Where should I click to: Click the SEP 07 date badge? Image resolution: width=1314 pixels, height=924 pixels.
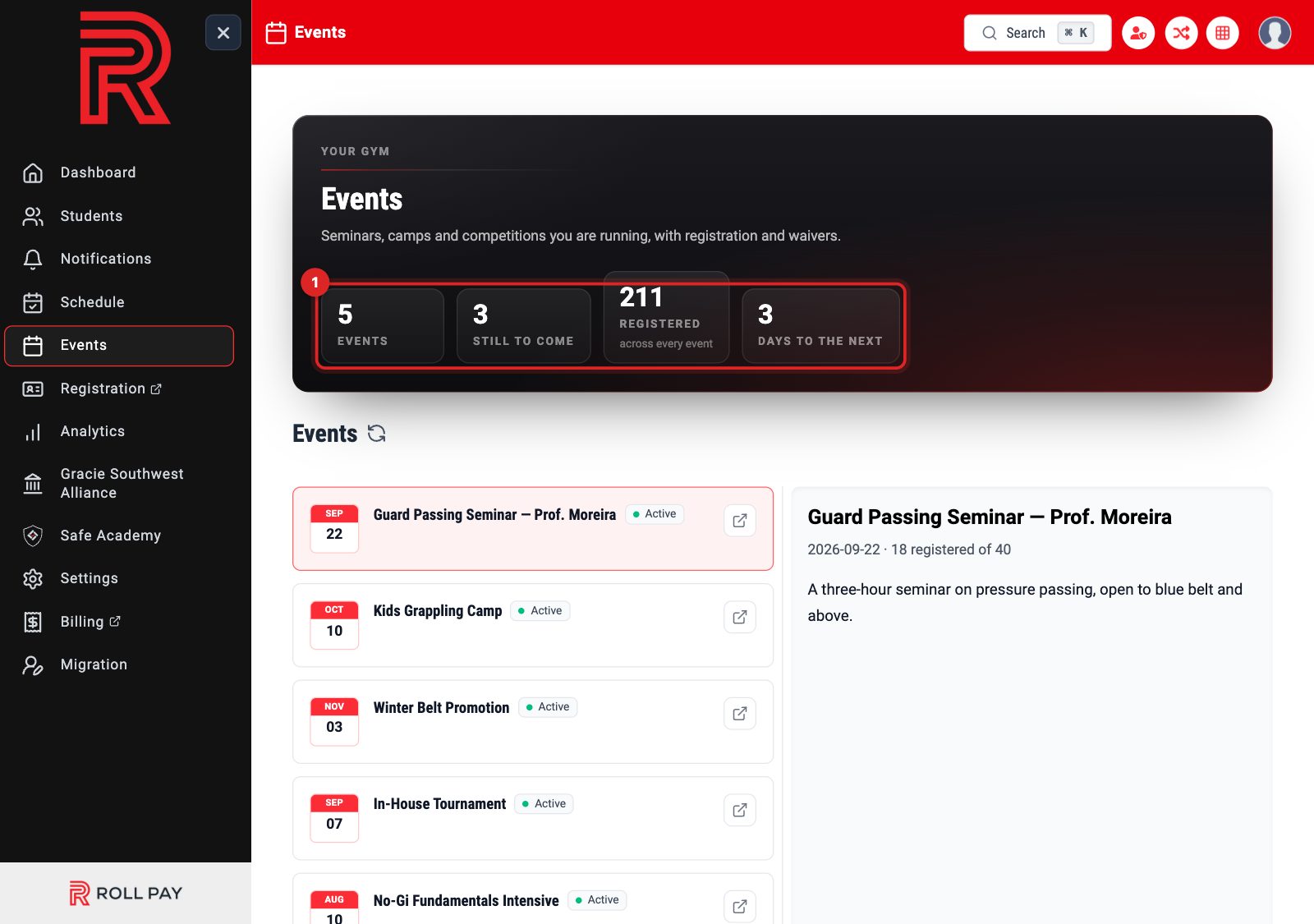tap(334, 818)
